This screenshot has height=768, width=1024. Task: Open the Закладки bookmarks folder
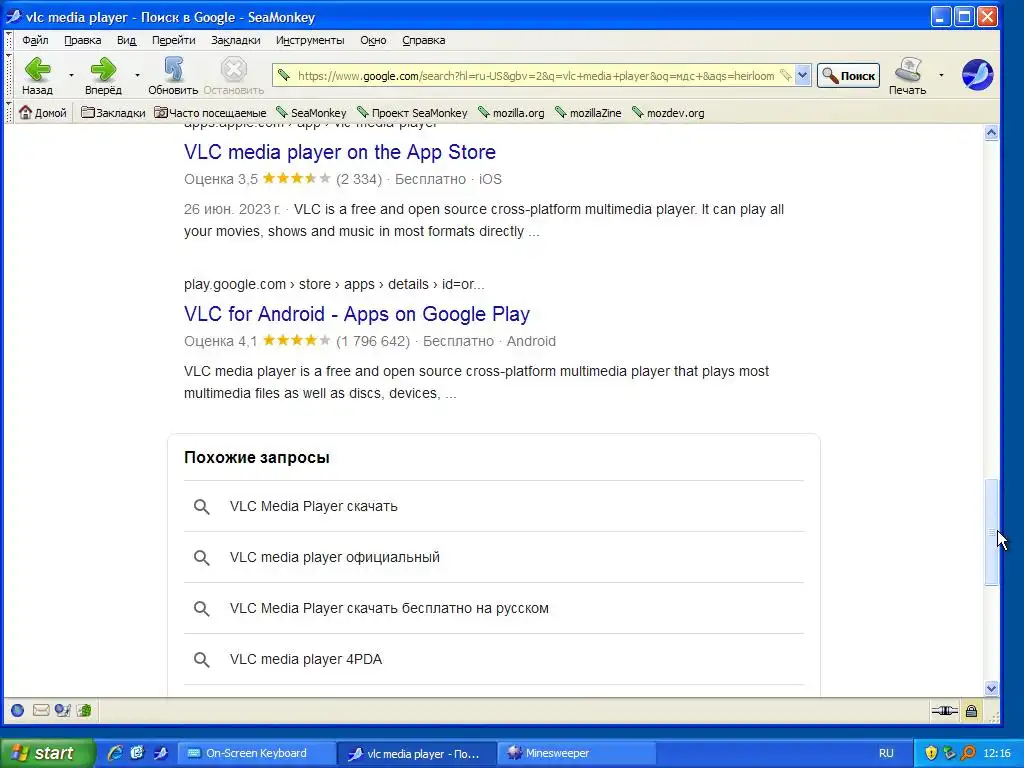(113, 112)
